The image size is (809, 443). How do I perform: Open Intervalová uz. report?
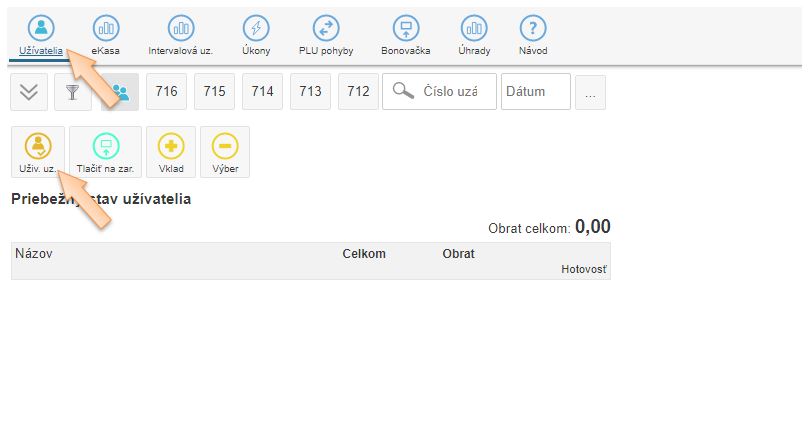coord(180,34)
